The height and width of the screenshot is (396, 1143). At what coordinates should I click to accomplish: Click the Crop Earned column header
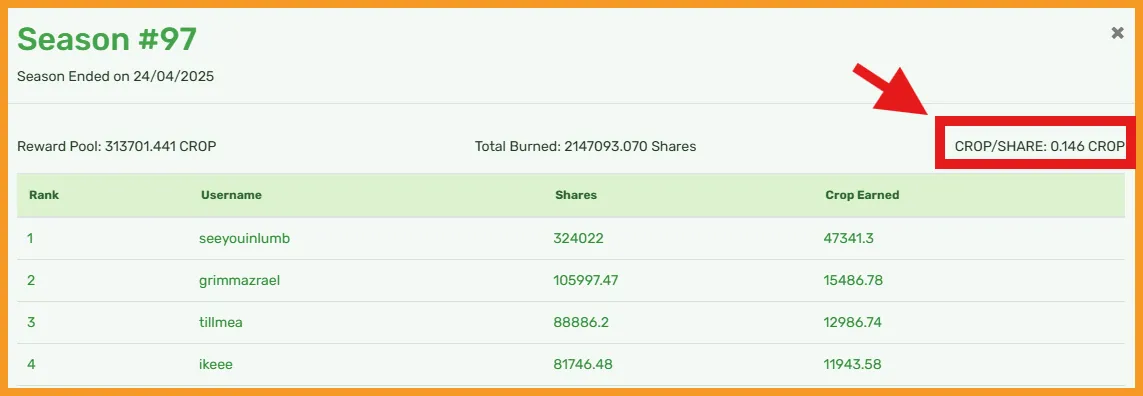coord(862,195)
